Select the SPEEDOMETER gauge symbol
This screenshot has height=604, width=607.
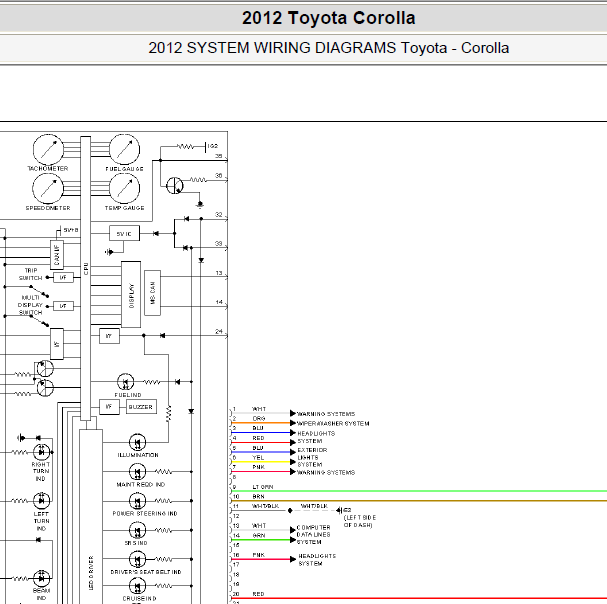48,188
